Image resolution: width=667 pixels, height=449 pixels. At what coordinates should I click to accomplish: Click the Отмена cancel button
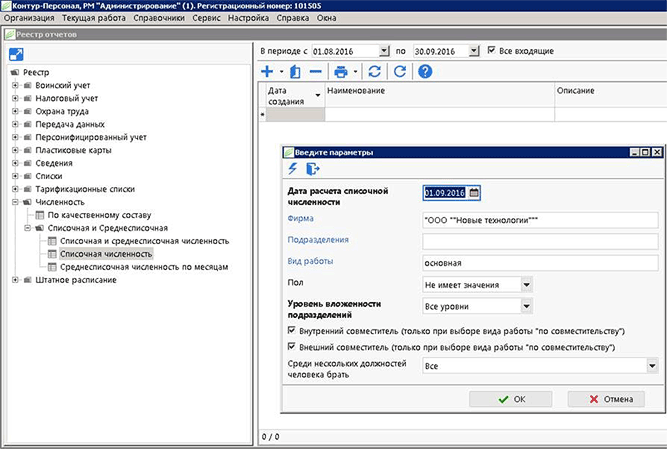(x=606, y=399)
